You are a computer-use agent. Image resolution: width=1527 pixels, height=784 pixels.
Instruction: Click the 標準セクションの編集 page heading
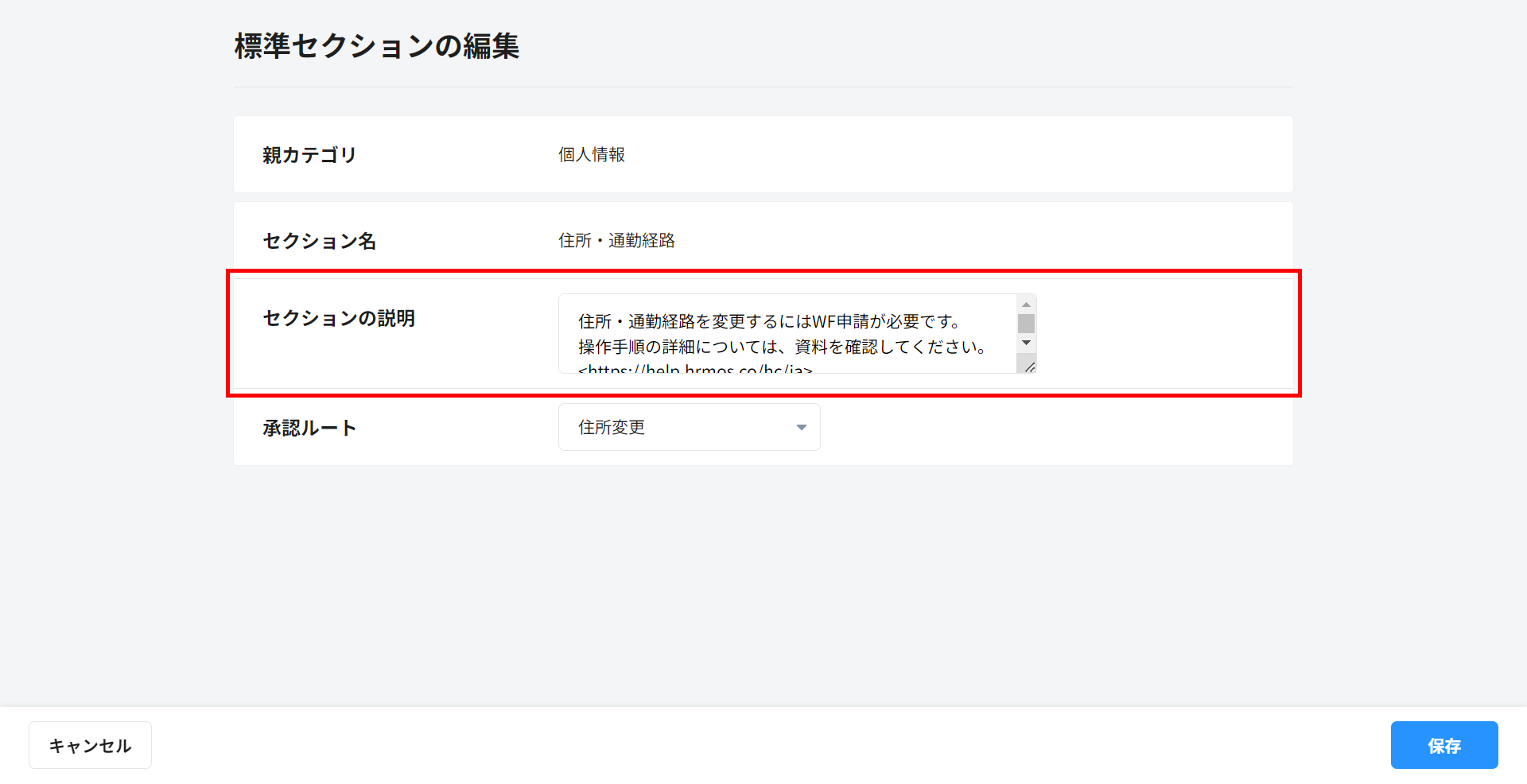point(376,46)
